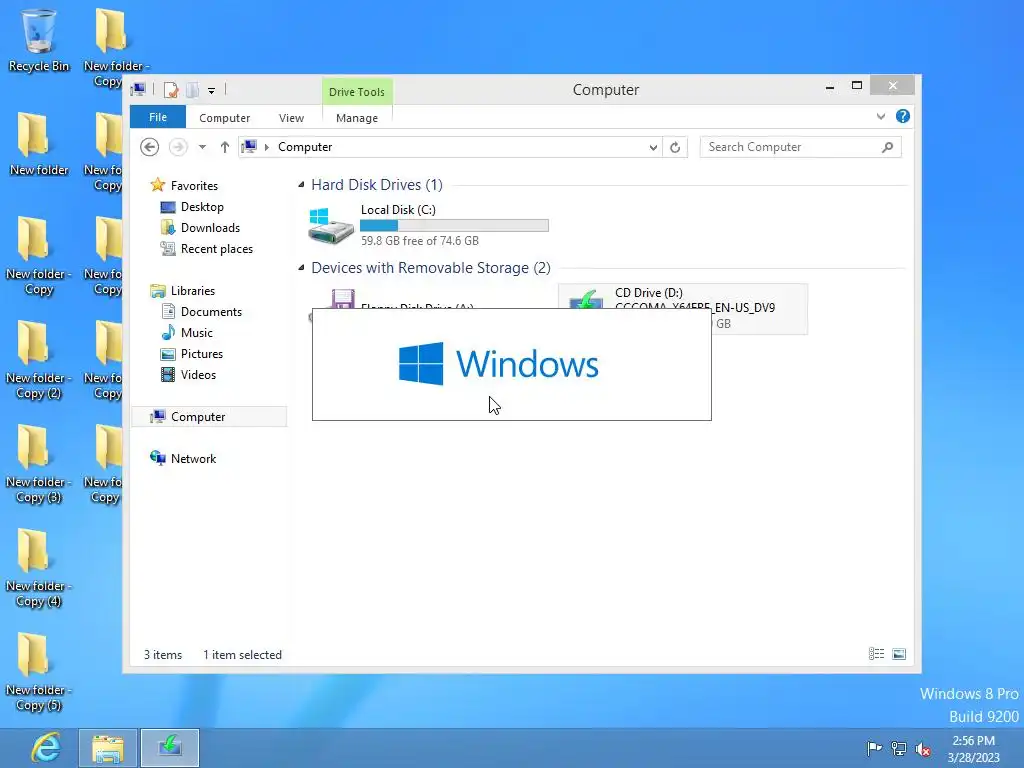Minimize the Computer window
The height and width of the screenshot is (768, 1024).
coord(830,87)
